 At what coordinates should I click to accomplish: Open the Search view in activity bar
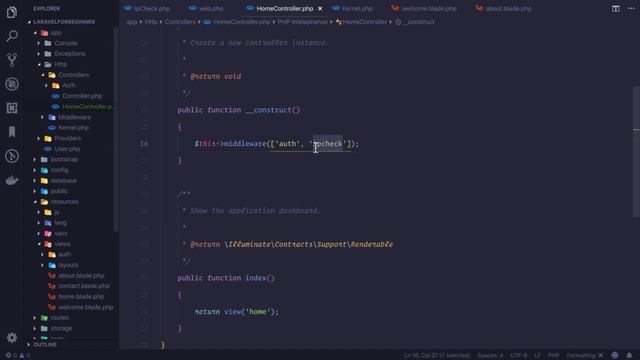click(12, 36)
